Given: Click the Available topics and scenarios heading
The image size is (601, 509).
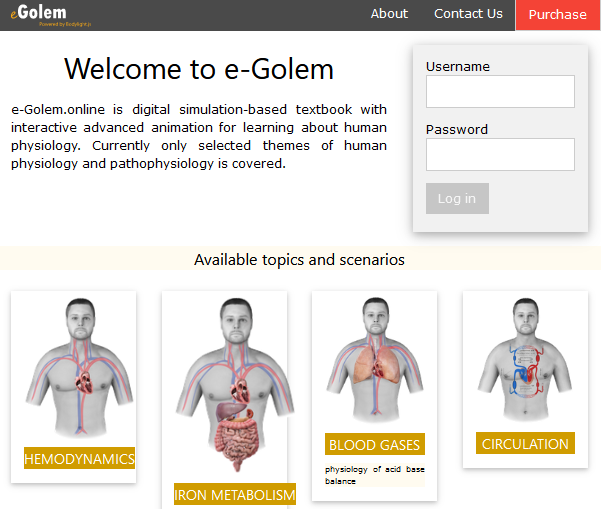Looking at the screenshot, I should click(299, 260).
